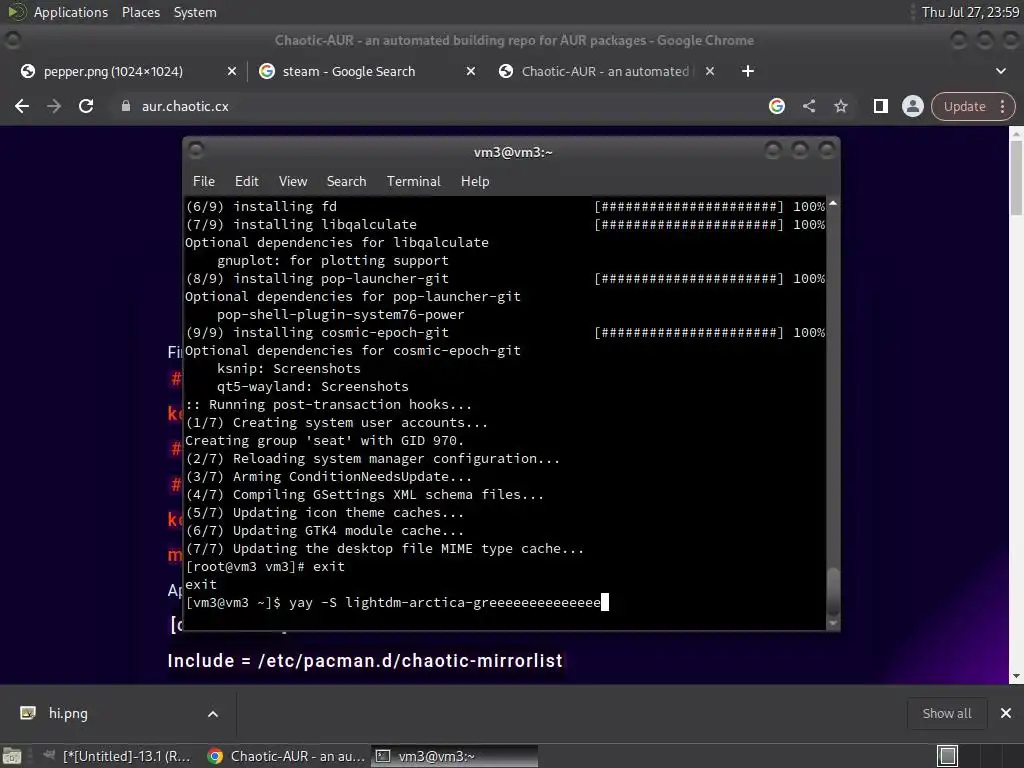The width and height of the screenshot is (1024, 768).
Task: Click terminal scrollbar down arrow
Action: coord(833,623)
